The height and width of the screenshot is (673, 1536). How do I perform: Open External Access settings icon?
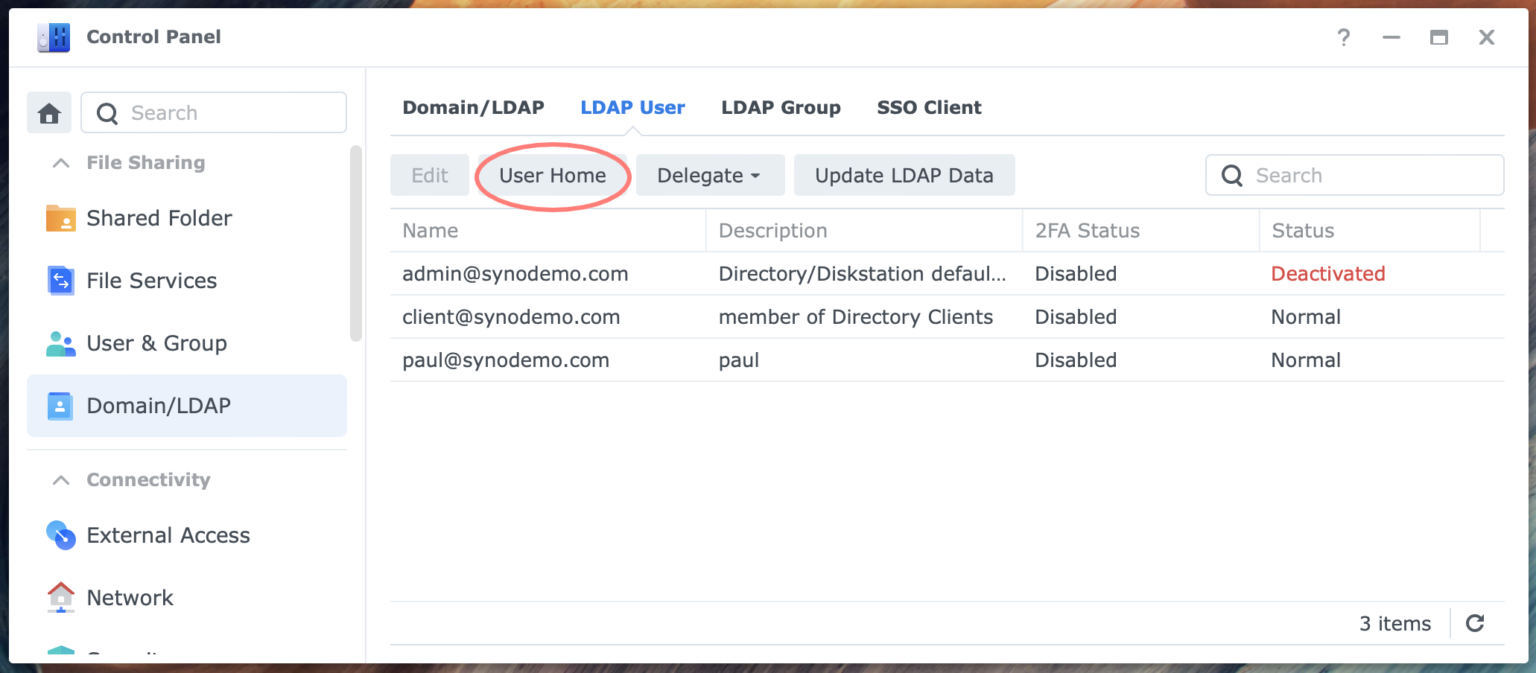[62, 535]
